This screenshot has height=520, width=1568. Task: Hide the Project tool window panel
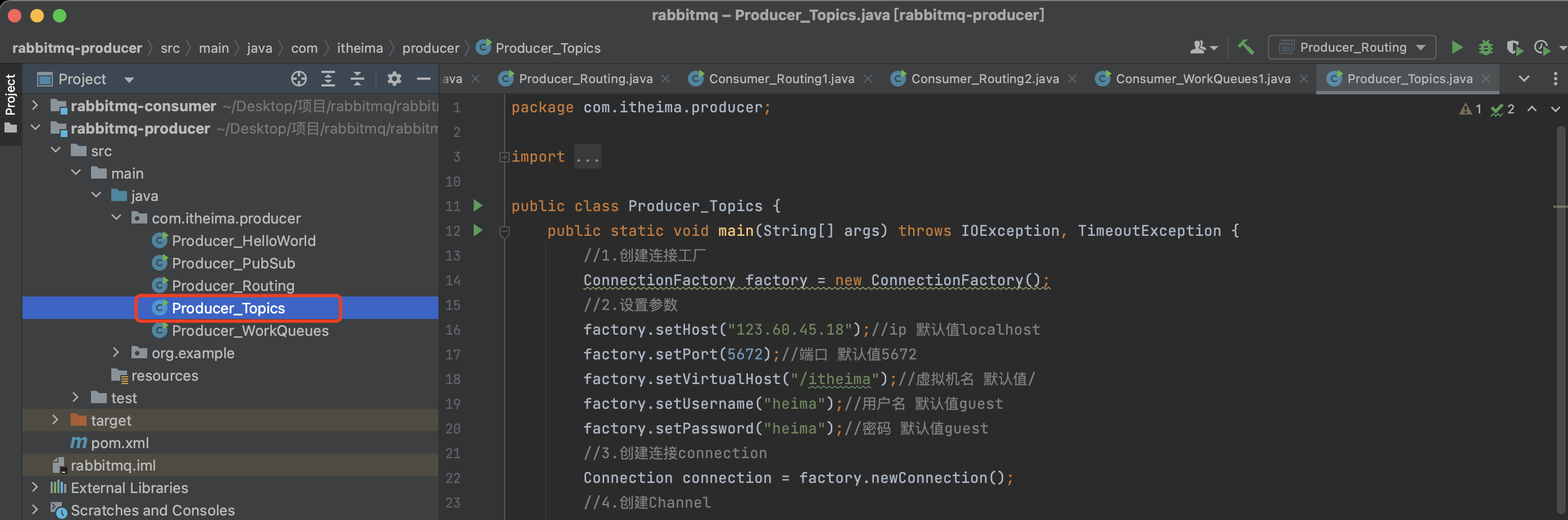(423, 79)
